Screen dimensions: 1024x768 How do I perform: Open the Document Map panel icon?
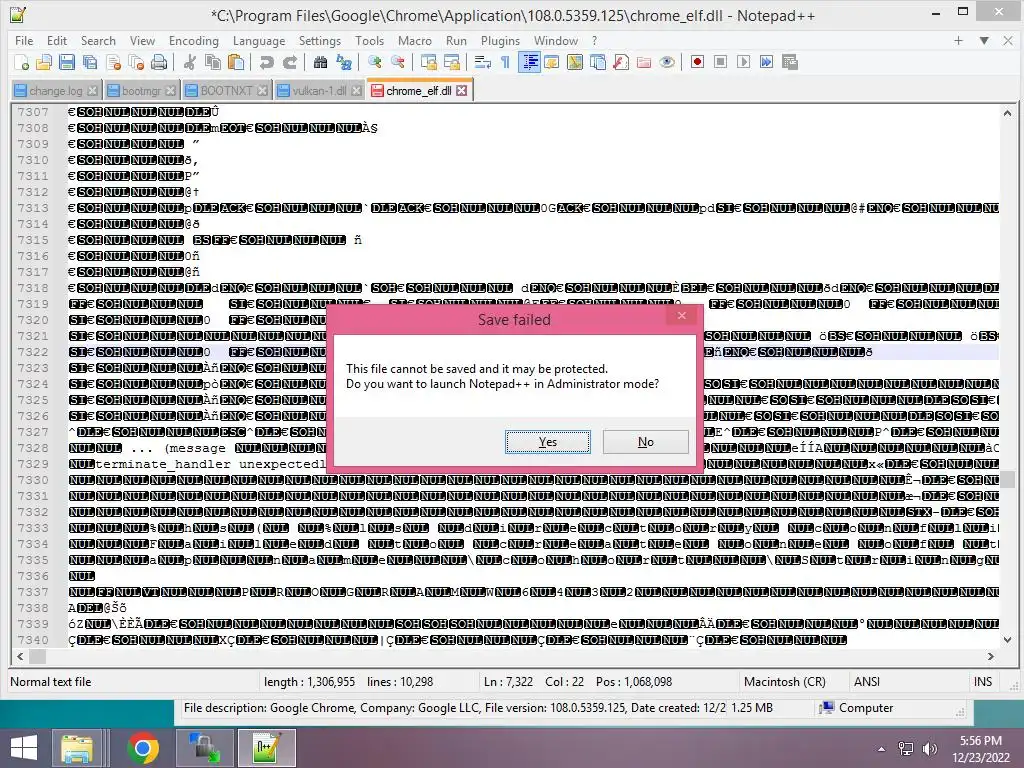[x=574, y=62]
